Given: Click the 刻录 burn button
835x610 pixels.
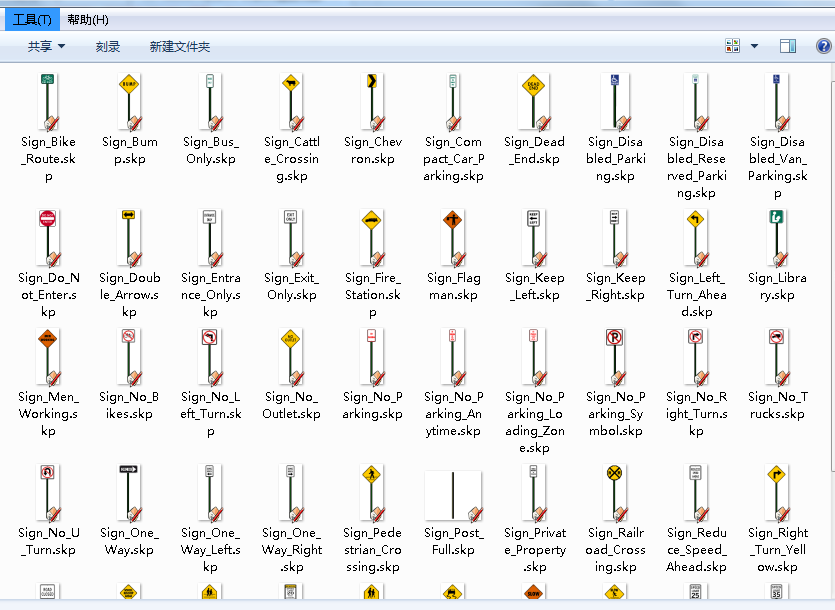Looking at the screenshot, I should (x=108, y=47).
